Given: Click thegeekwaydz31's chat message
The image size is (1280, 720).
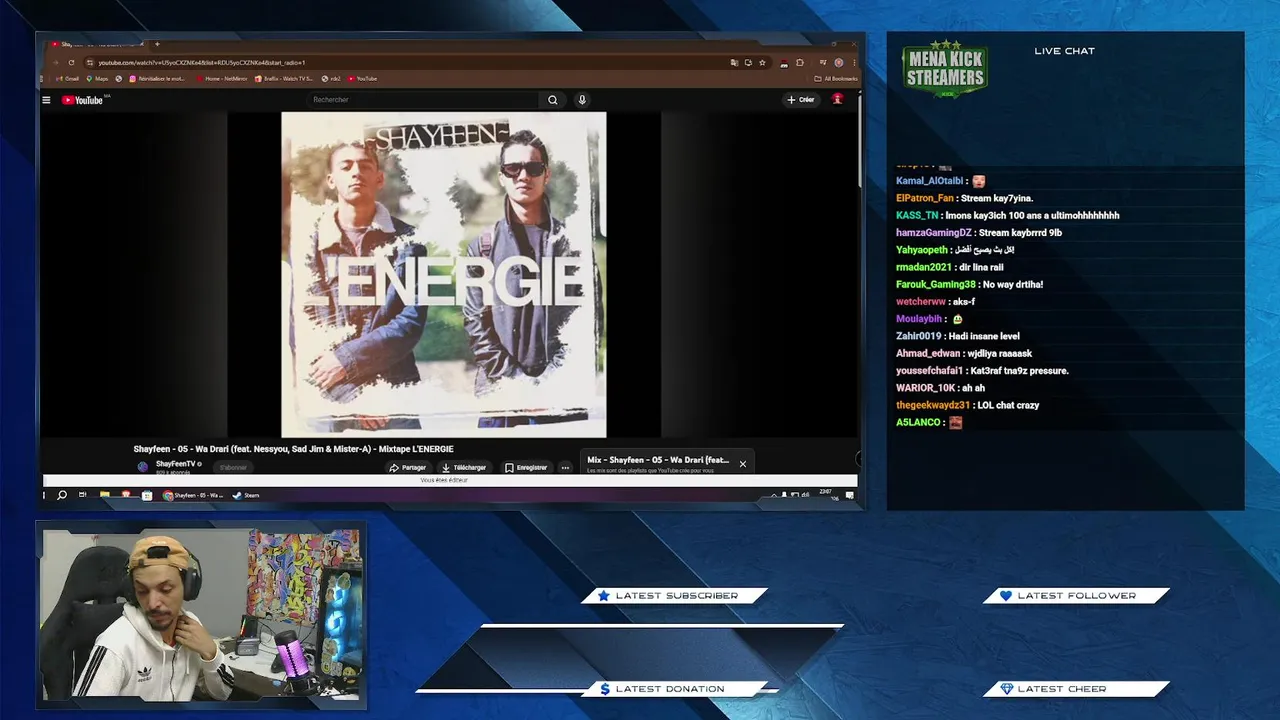Looking at the screenshot, I should pyautogui.click(x=968, y=405).
